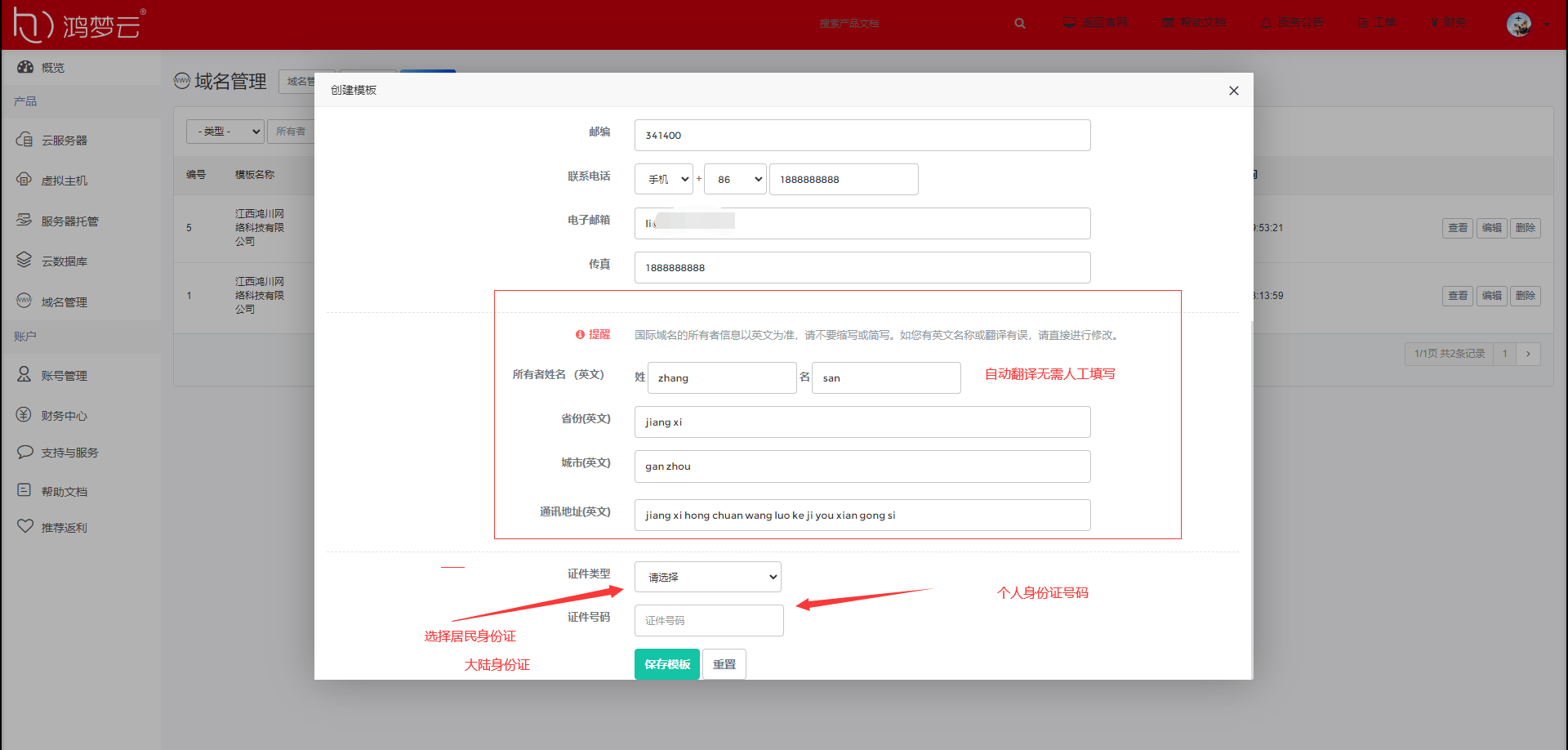Click the 服务公告 bell icon in header
Viewport: 1568px width, 750px height.
point(1266,23)
